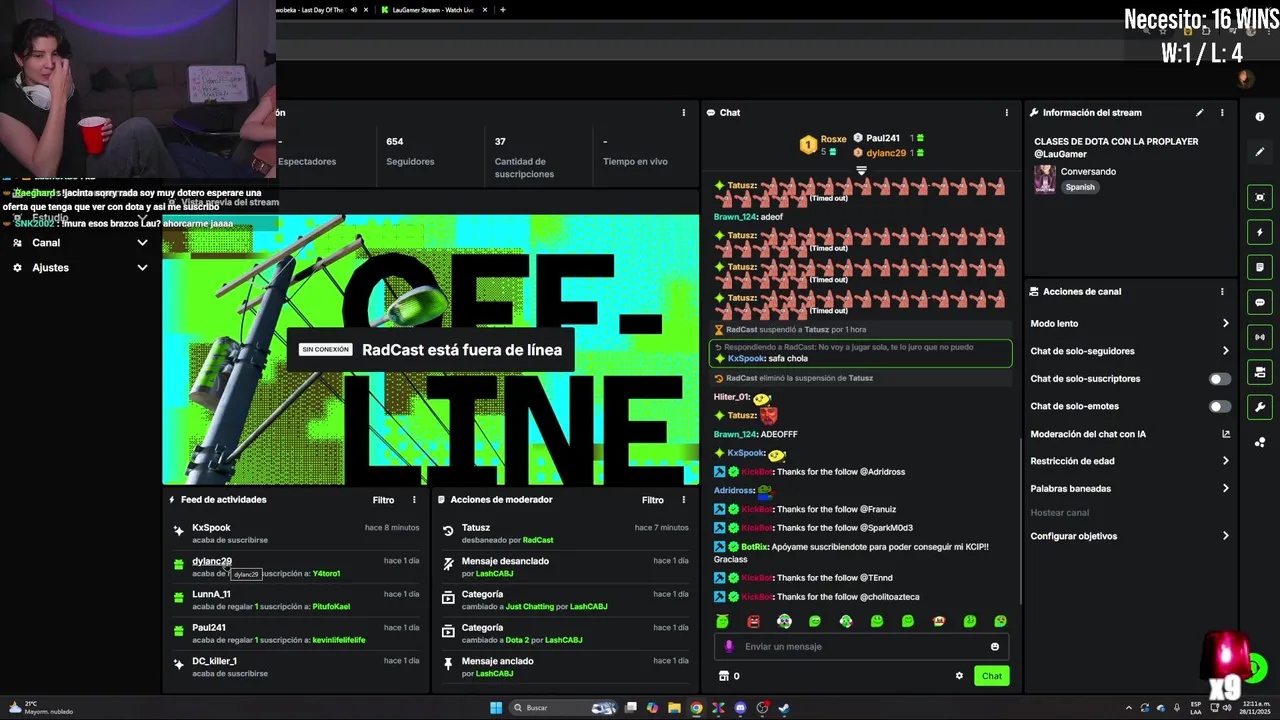
Task: Open Chrome from the taskbar
Action: click(x=696, y=708)
